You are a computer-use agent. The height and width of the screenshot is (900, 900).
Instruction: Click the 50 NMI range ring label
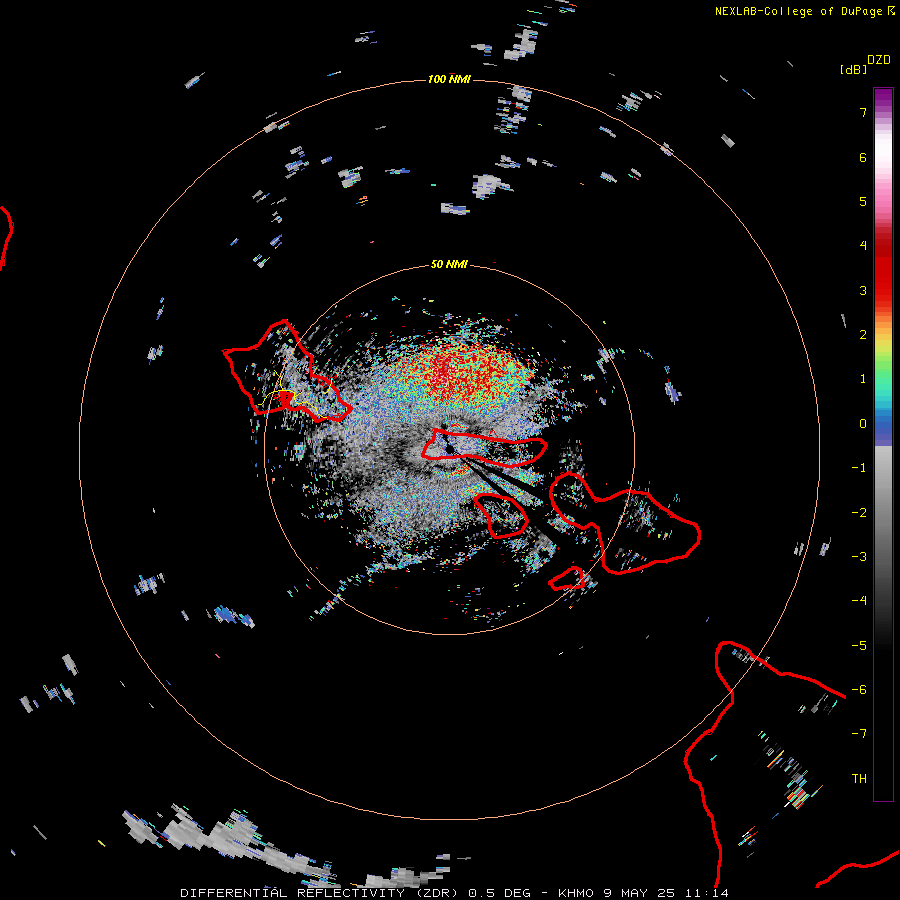[x=449, y=264]
